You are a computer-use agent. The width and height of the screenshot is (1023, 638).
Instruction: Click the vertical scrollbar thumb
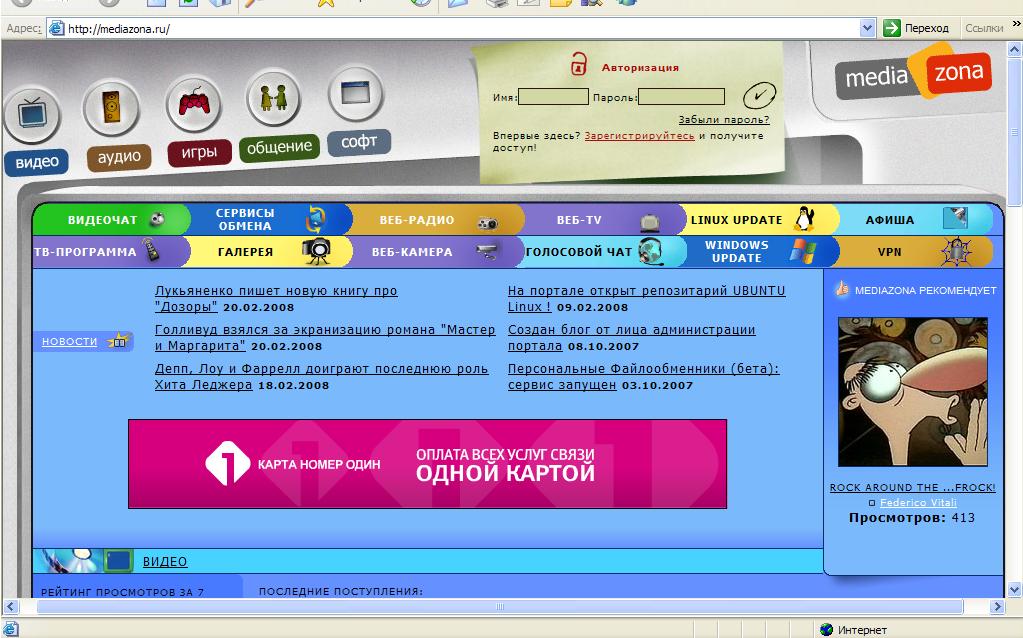(x=1015, y=132)
